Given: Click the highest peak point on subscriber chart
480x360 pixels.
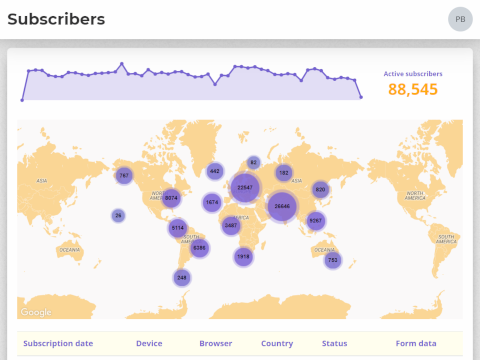Looking at the screenshot, I should coord(122,63).
